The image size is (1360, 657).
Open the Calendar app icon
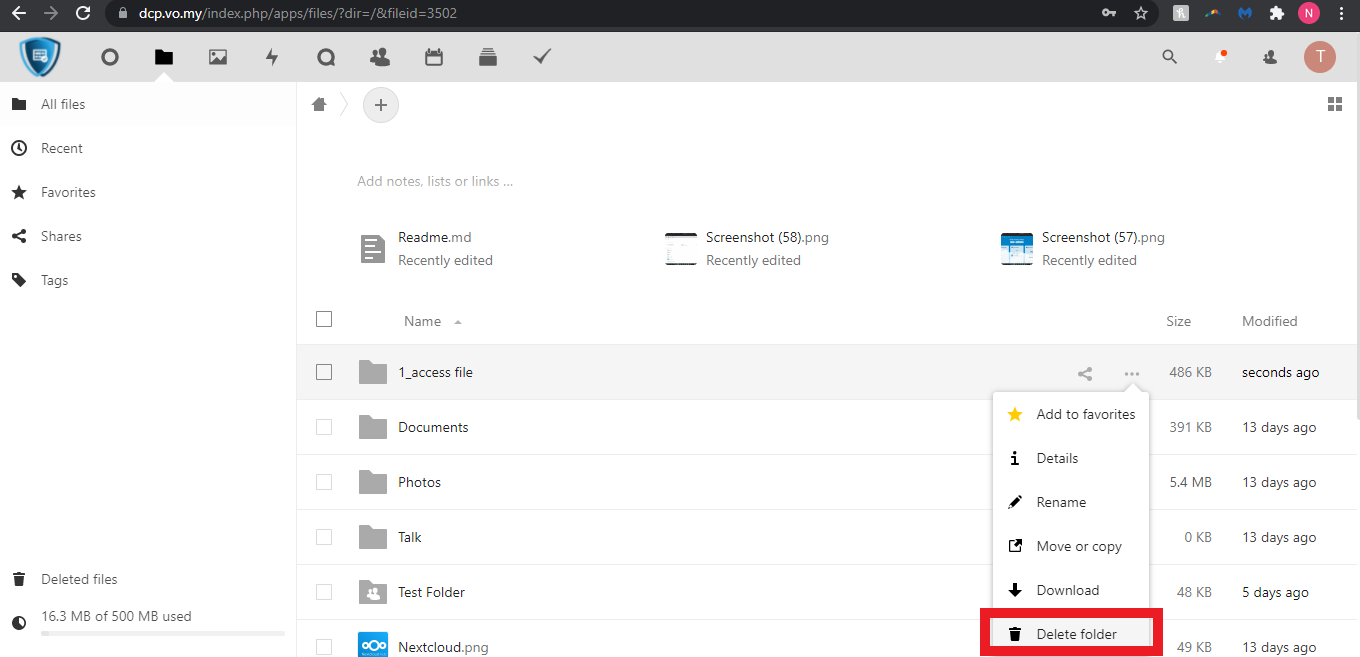(x=434, y=57)
